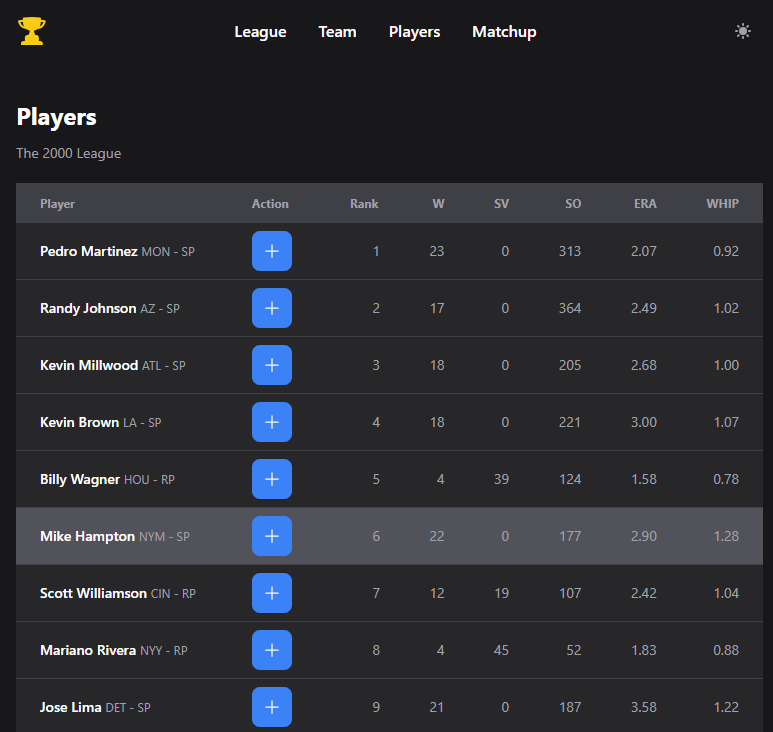Add Pedro Martinez with plus button
This screenshot has height=732, width=773.
pos(271,251)
